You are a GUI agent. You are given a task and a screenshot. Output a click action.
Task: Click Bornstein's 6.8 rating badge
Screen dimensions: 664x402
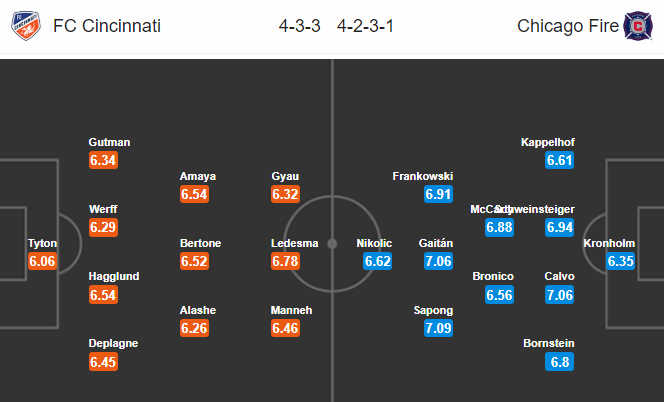(560, 363)
